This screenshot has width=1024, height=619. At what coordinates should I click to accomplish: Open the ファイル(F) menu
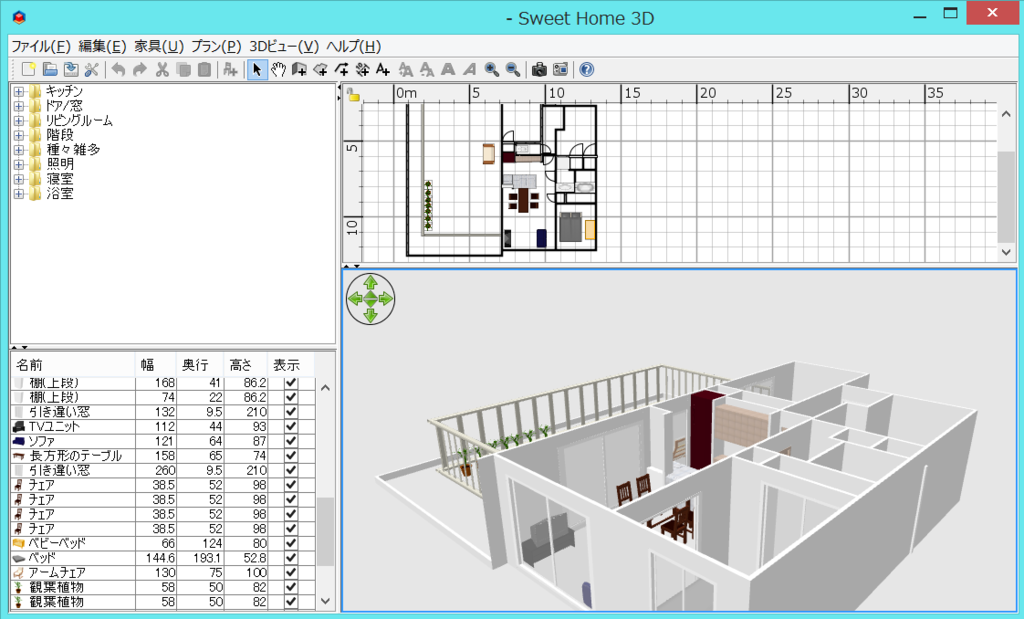[x=40, y=46]
